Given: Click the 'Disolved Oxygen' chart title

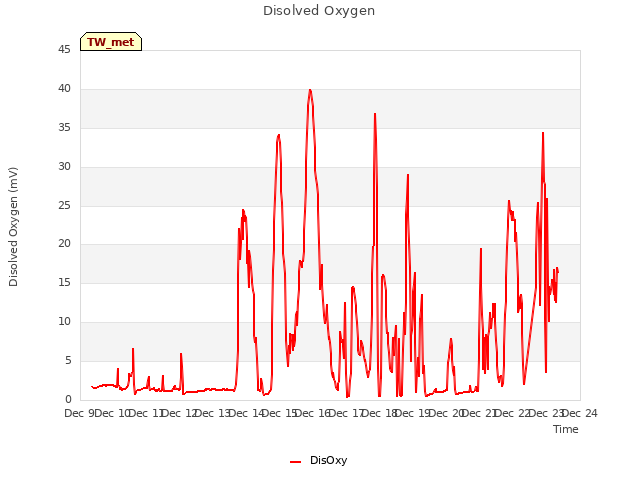Looking at the screenshot, I should pyautogui.click(x=319, y=11).
